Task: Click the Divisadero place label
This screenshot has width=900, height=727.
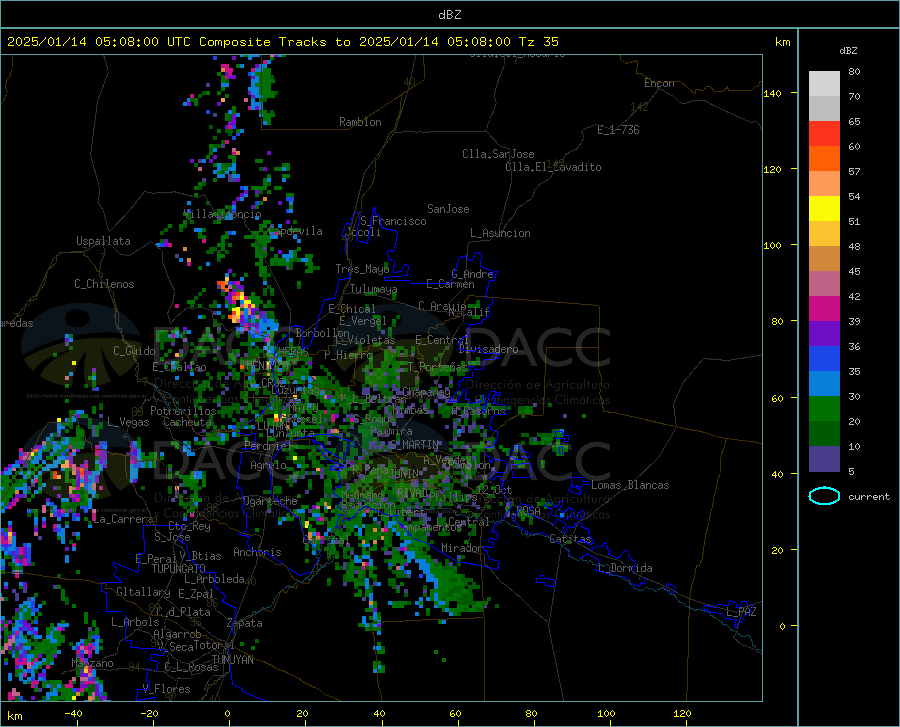Action: 488,349
